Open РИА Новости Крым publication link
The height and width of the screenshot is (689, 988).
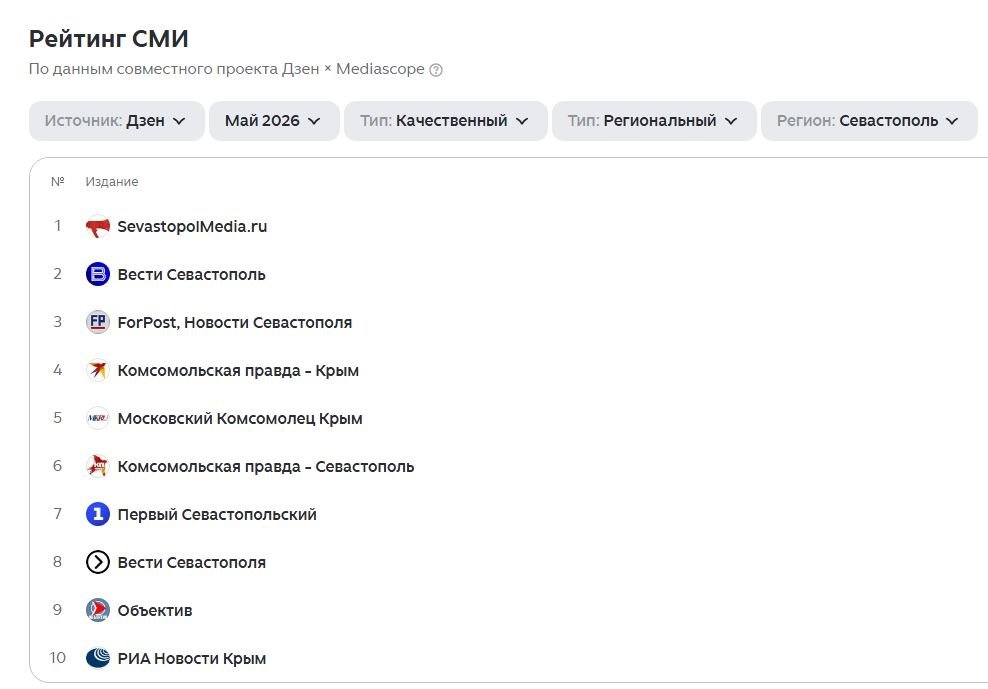(x=192, y=658)
